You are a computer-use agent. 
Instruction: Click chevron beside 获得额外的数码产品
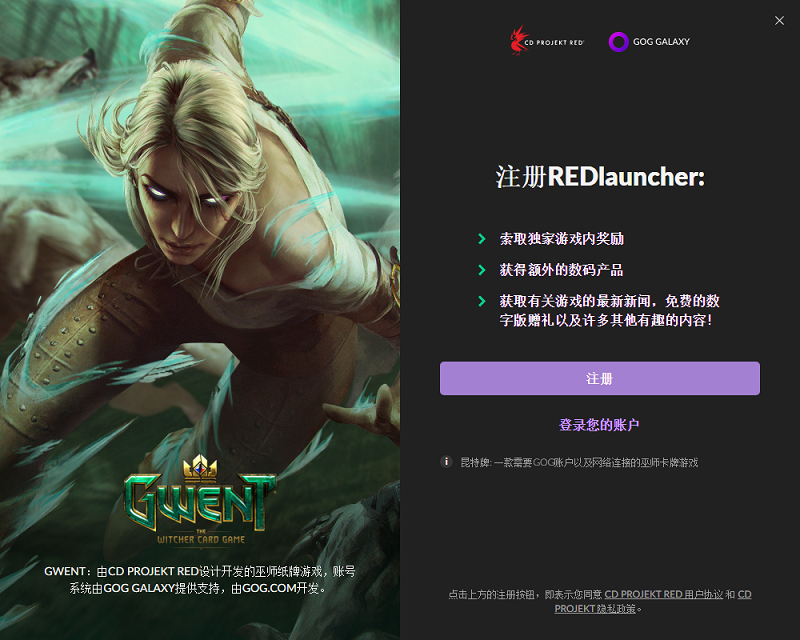pyautogui.click(x=482, y=270)
